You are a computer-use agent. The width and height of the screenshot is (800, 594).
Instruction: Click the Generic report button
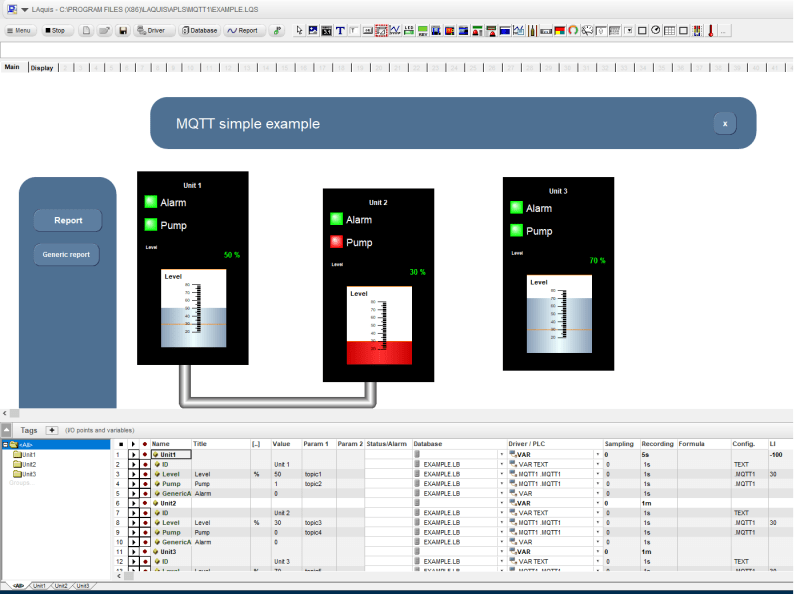(x=66, y=254)
